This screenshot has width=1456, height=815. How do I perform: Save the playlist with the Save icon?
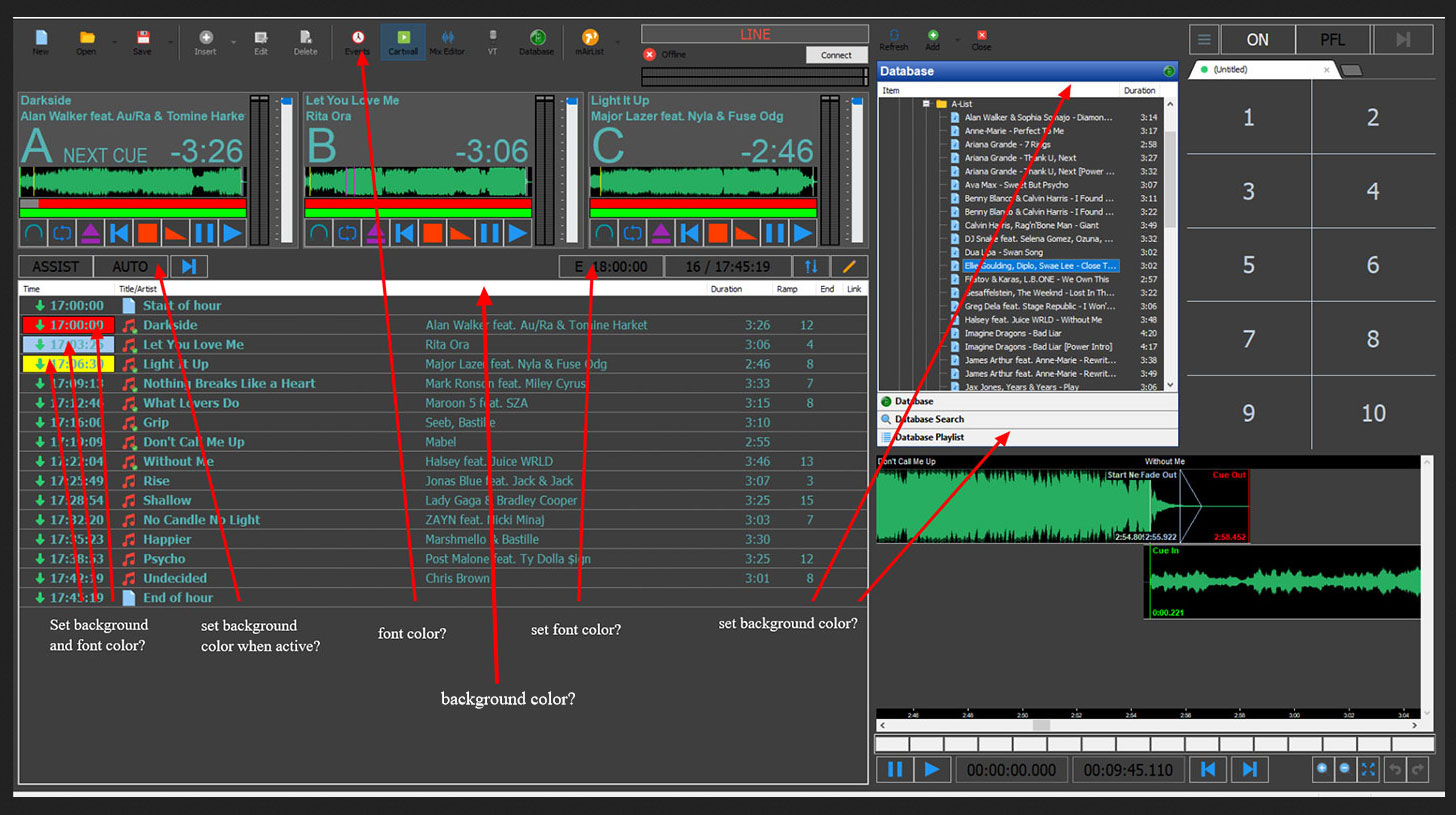143,42
